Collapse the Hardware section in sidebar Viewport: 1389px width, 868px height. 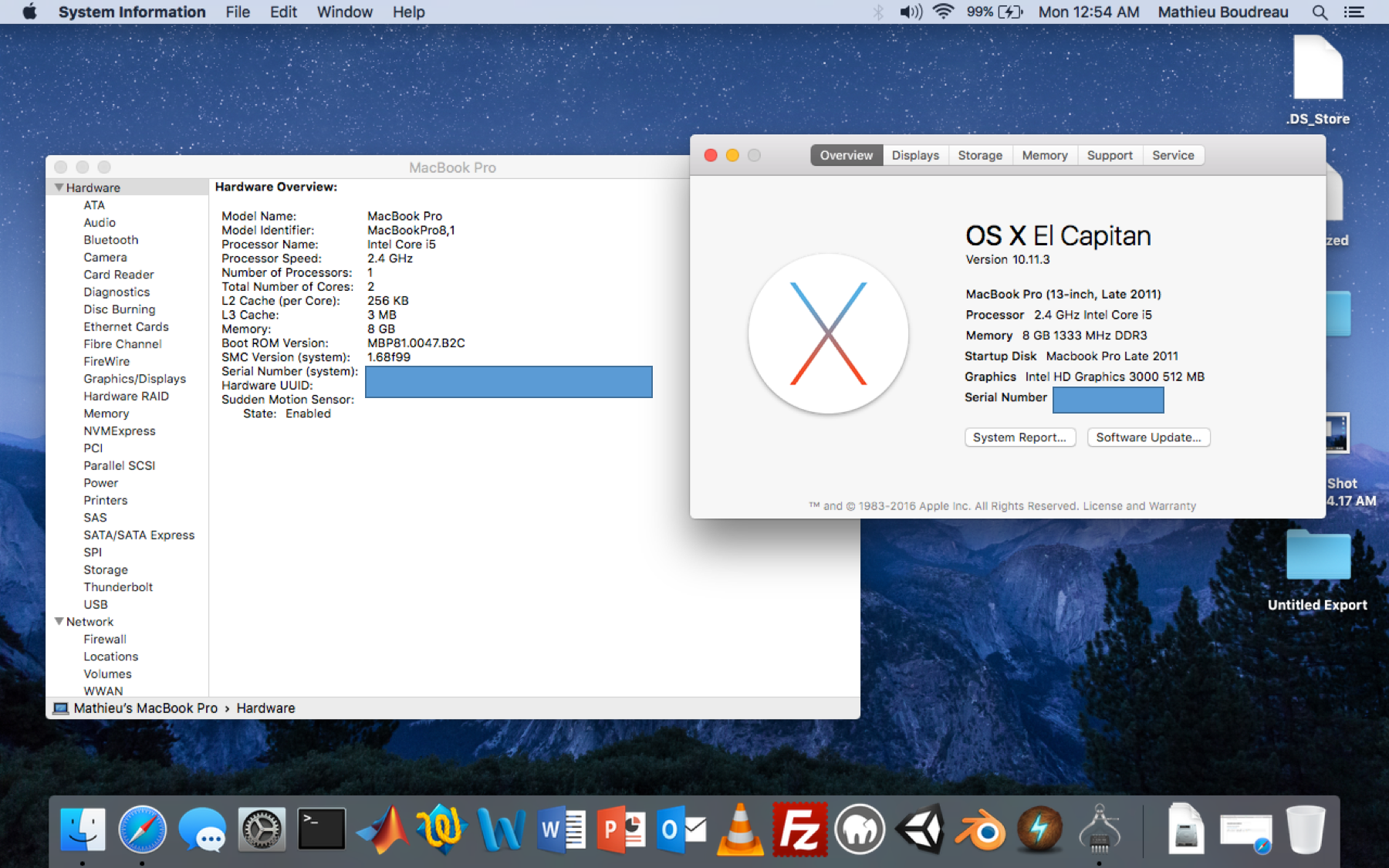tap(59, 187)
